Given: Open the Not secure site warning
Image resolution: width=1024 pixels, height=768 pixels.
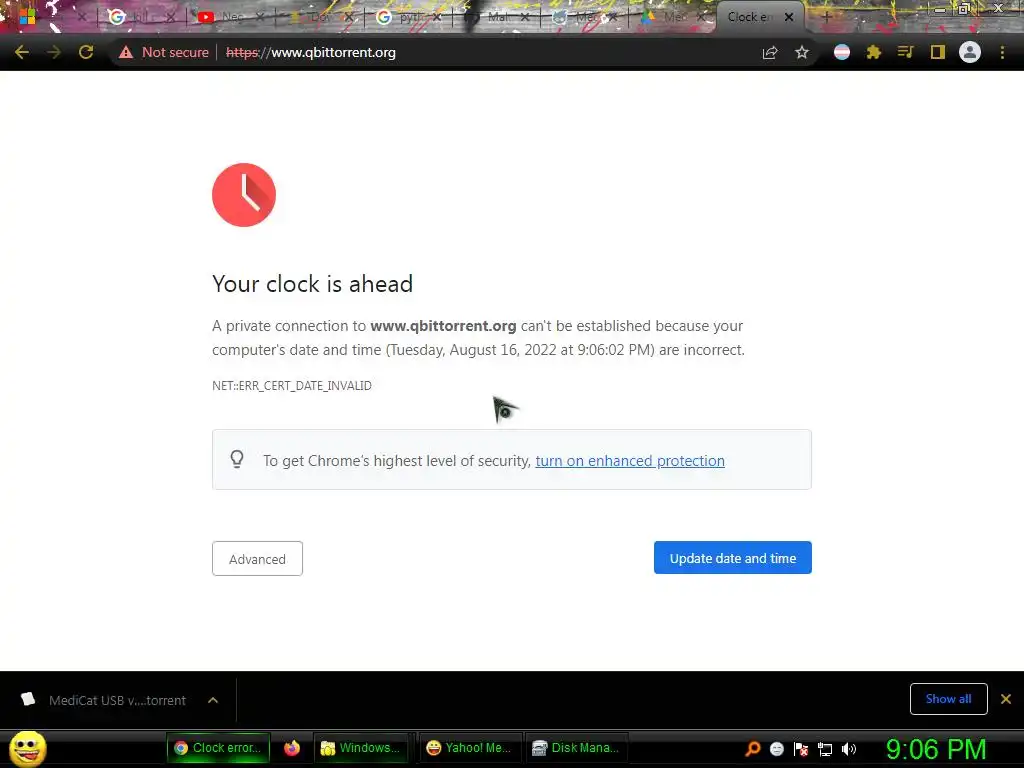Looking at the screenshot, I should [x=163, y=52].
